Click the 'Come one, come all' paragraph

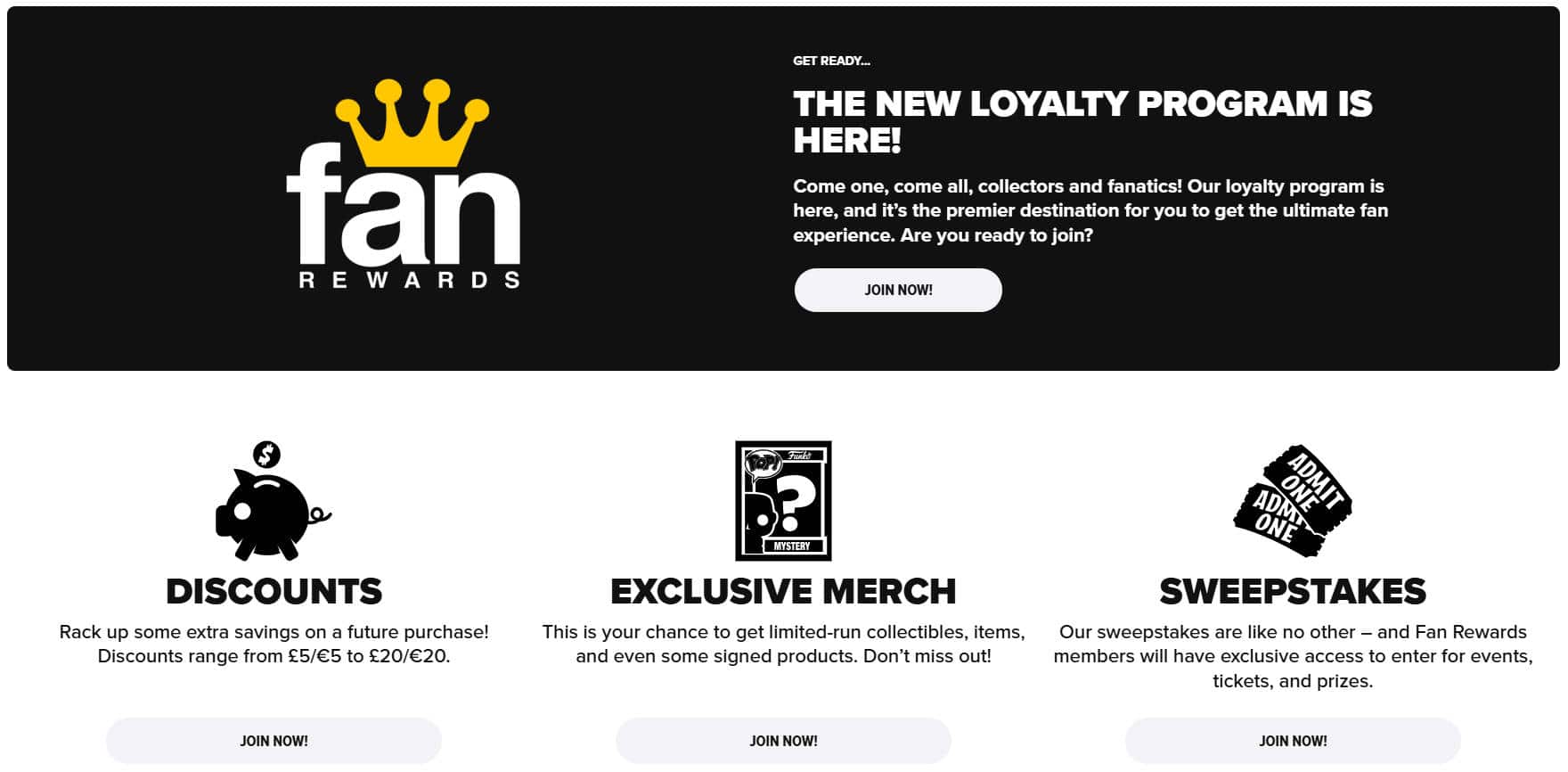(1090, 210)
